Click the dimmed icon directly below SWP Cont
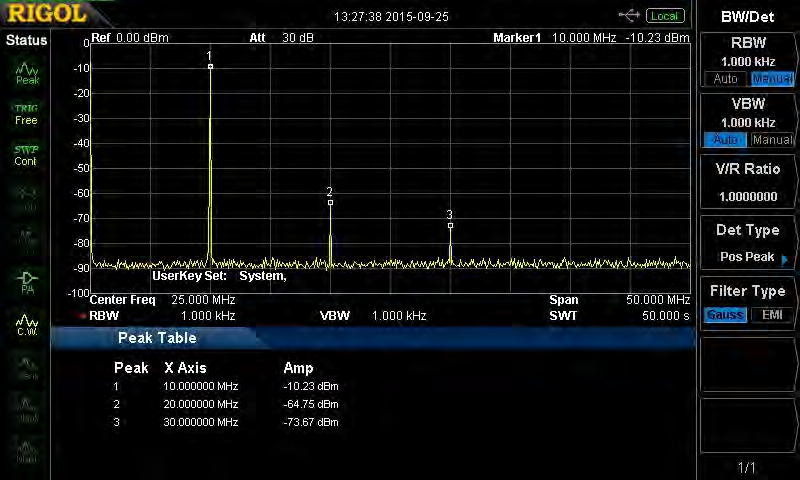Screen dimensions: 800x480 click(27, 198)
